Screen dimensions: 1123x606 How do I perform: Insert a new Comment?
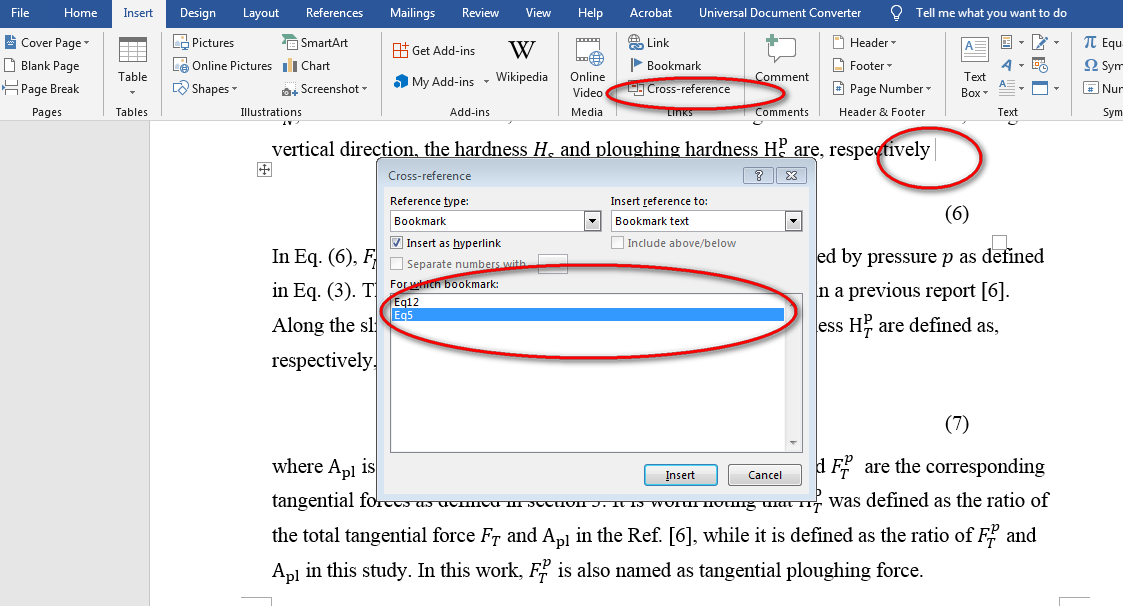click(781, 59)
